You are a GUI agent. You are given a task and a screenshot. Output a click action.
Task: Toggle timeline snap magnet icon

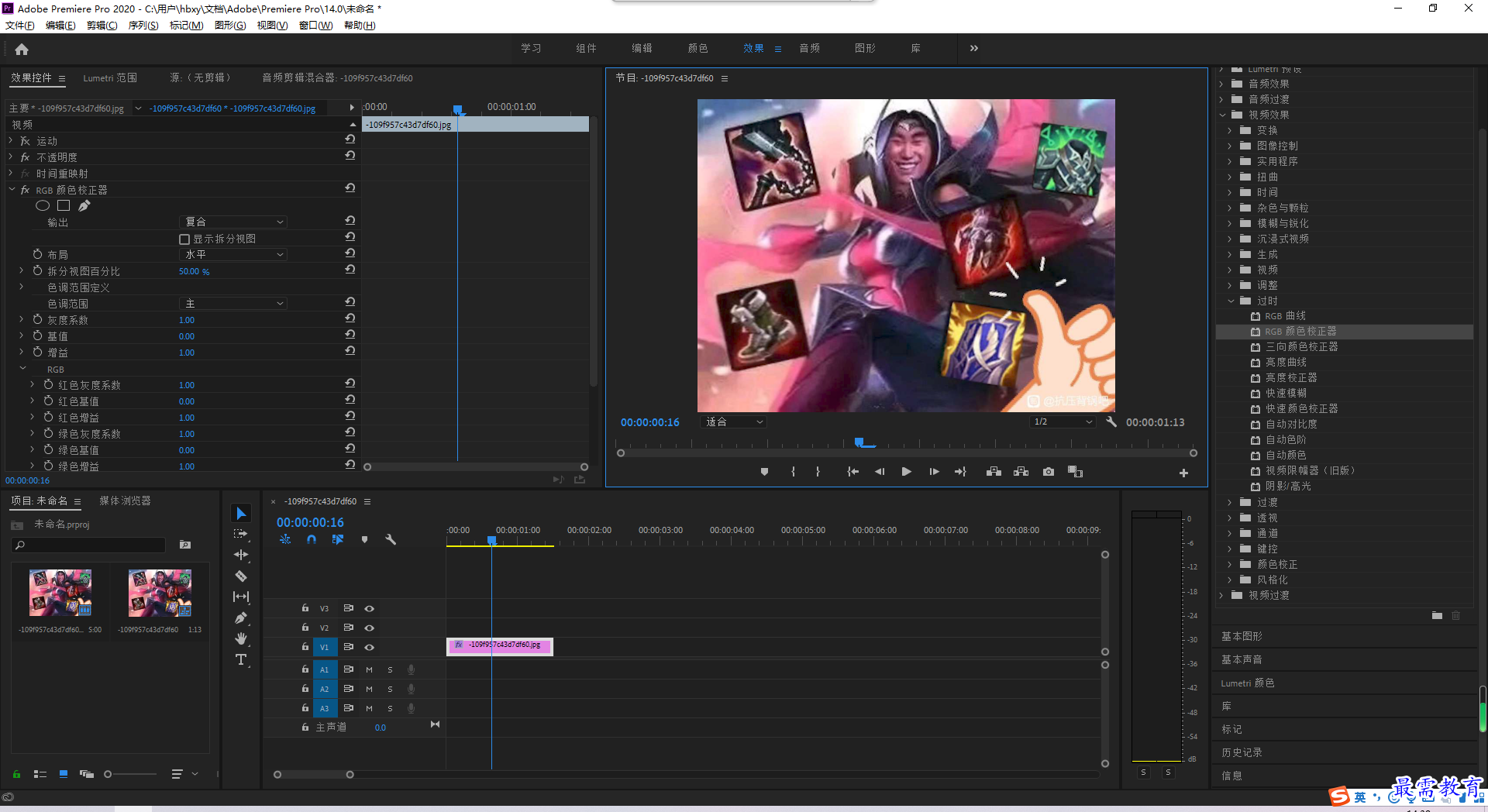coord(311,539)
